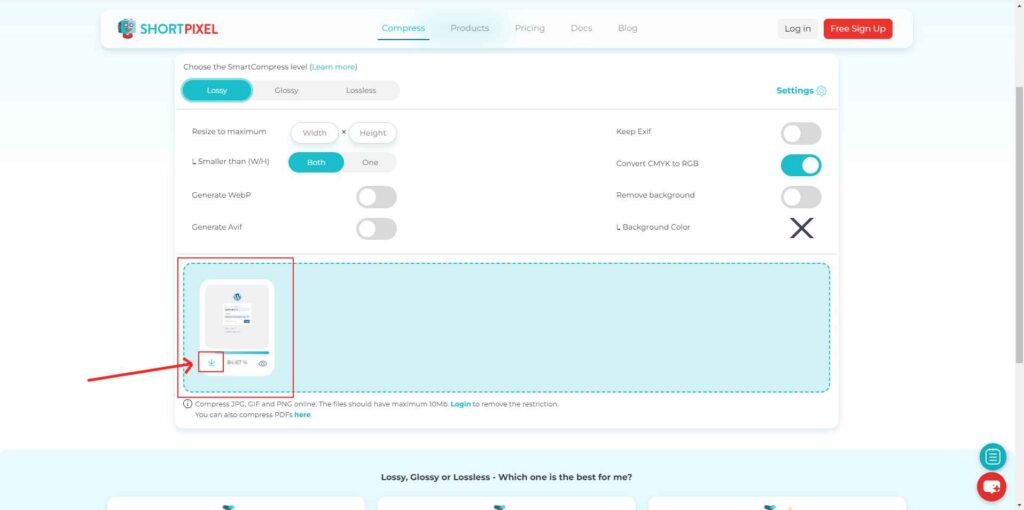Toggle the Keep Exif switch
The height and width of the screenshot is (510, 1024).
pyautogui.click(x=801, y=134)
